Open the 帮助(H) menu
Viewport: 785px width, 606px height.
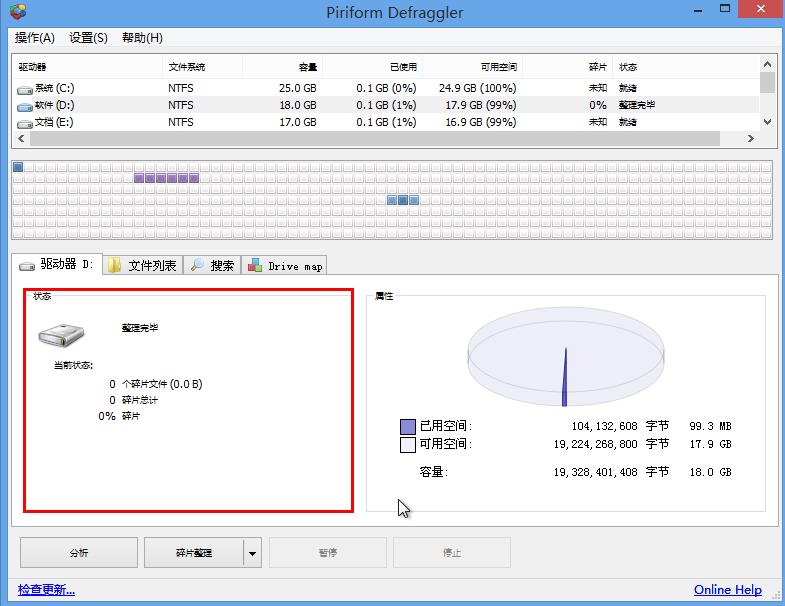[142, 38]
